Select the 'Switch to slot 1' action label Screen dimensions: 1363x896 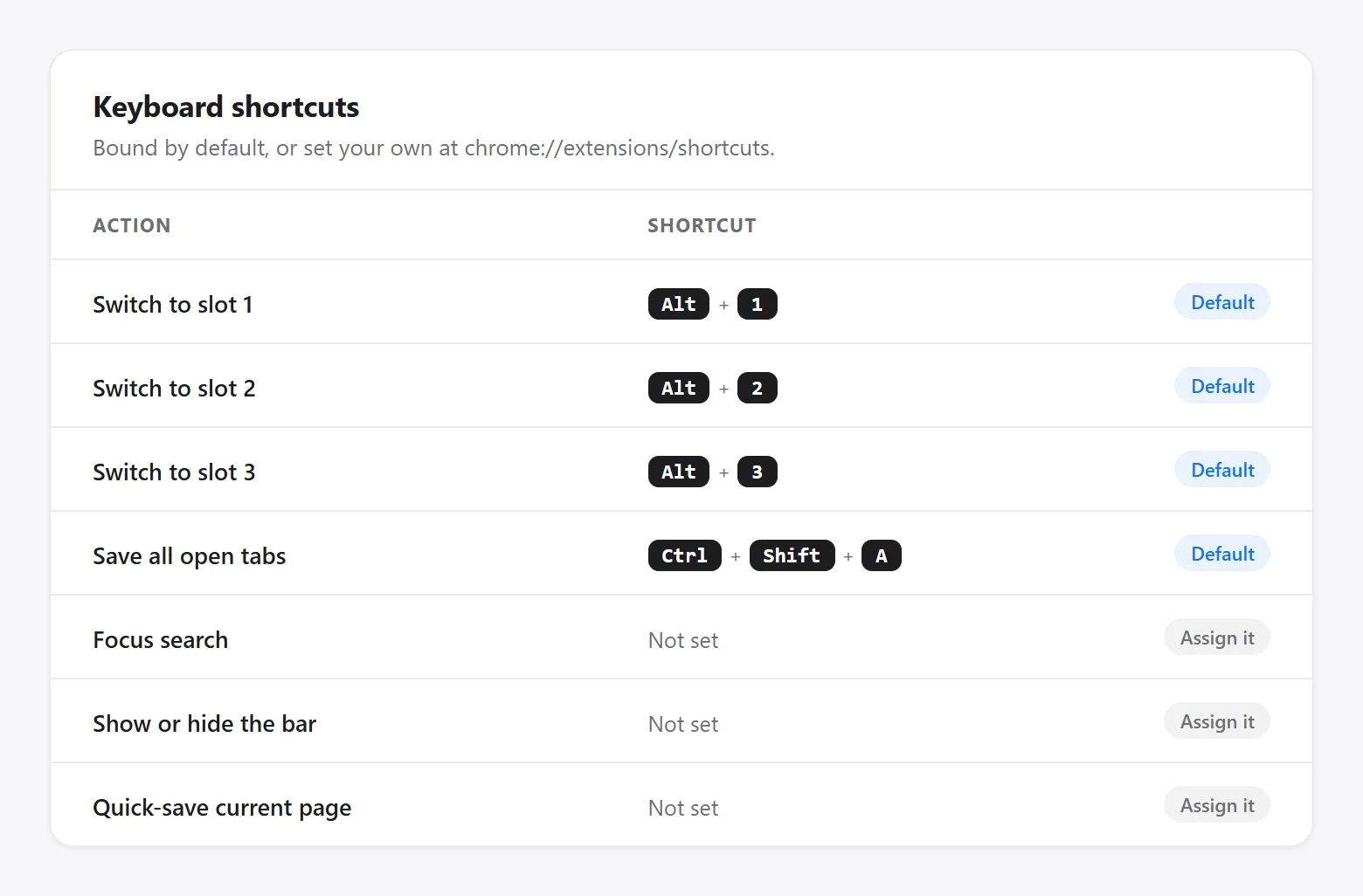[173, 305]
